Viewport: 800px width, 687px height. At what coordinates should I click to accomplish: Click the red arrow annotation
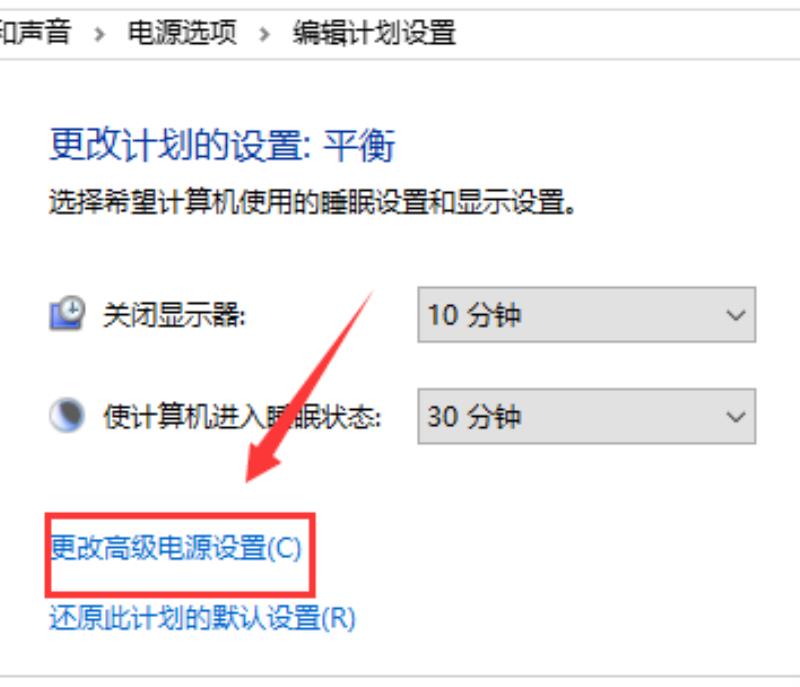coord(309,387)
